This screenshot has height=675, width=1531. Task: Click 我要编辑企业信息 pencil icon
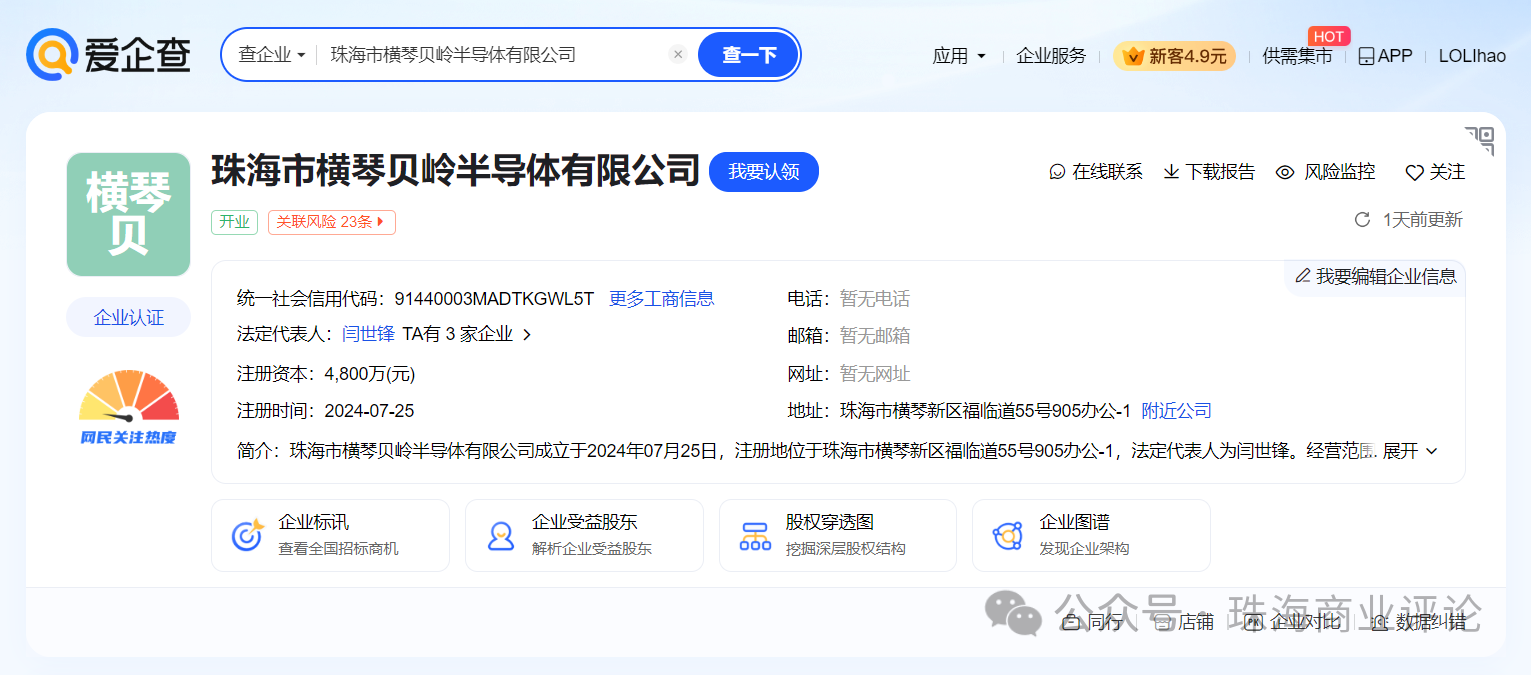click(x=1302, y=276)
